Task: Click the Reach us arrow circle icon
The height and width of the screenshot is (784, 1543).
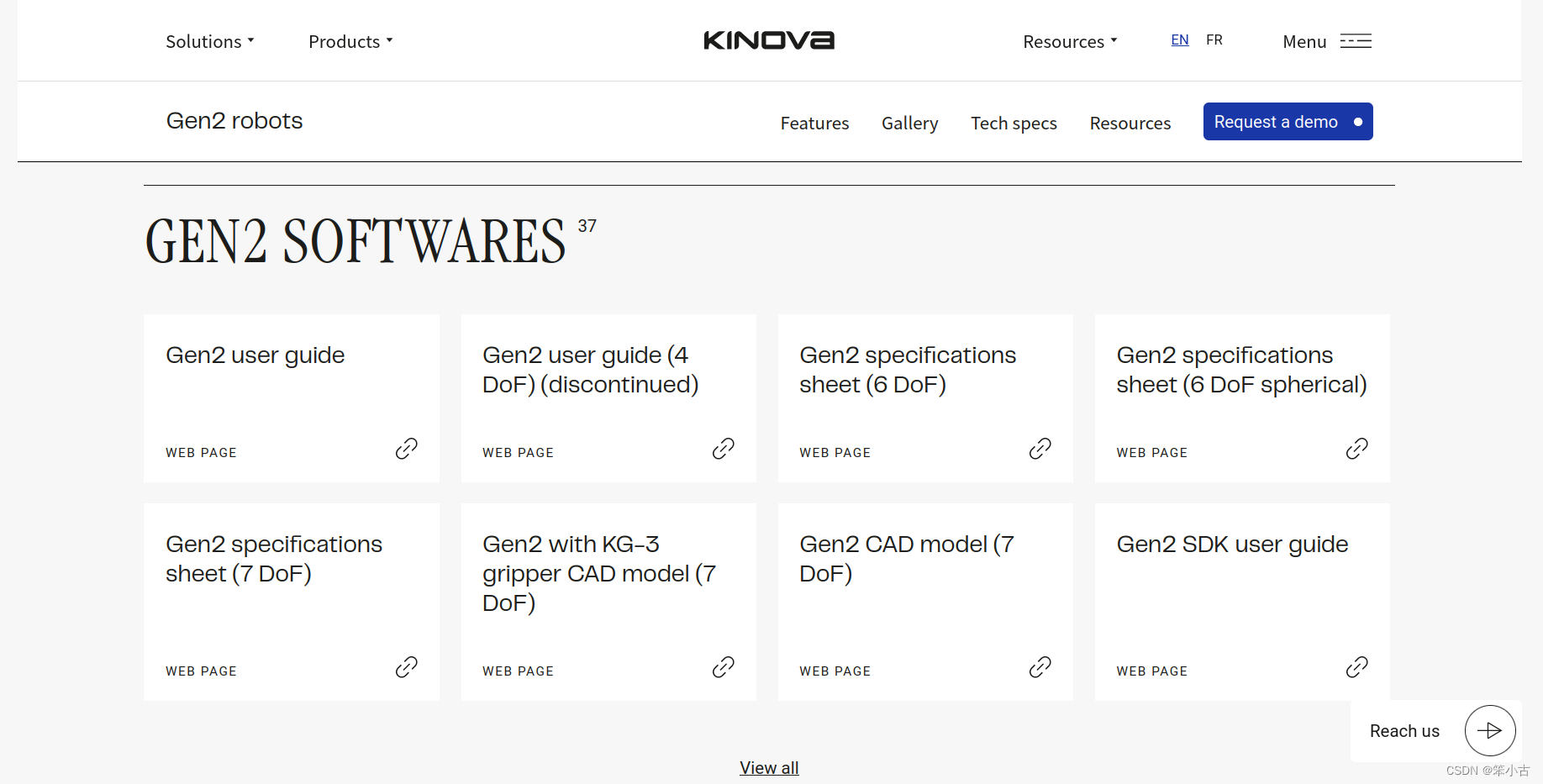Action: coord(1490,730)
